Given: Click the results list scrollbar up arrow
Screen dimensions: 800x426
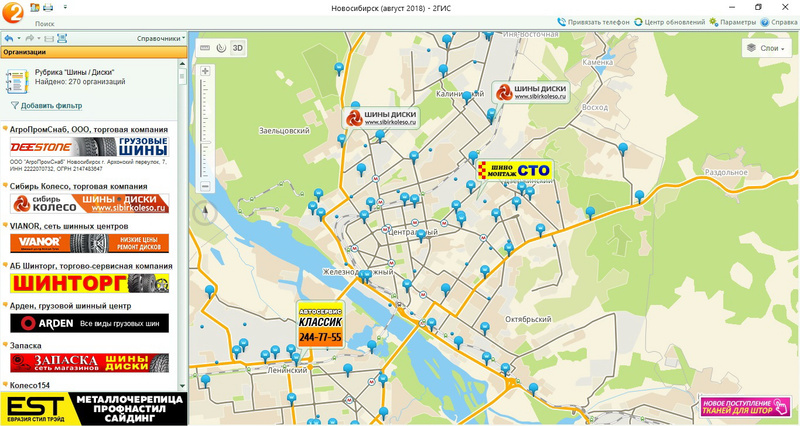Looking at the screenshot, I should (182, 63).
